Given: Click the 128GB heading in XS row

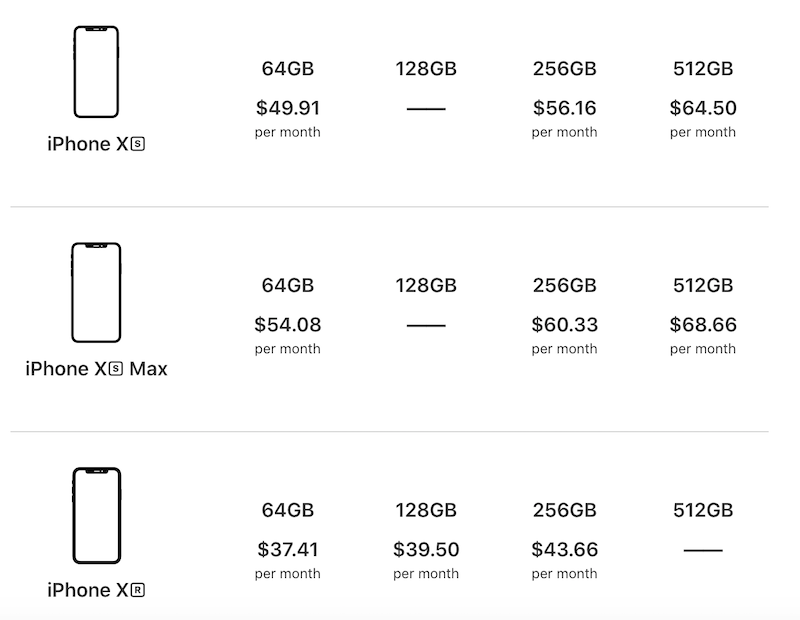Looking at the screenshot, I should pos(426,68).
